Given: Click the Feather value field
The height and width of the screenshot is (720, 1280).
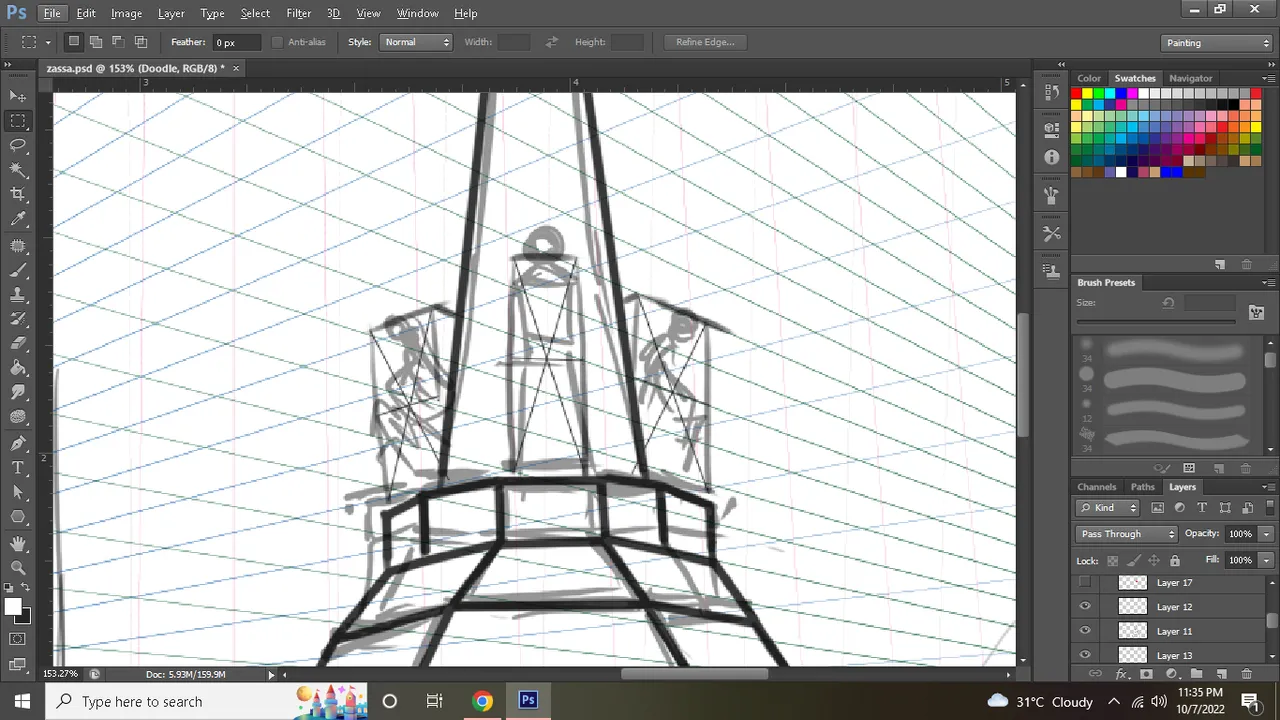Looking at the screenshot, I should click(236, 42).
